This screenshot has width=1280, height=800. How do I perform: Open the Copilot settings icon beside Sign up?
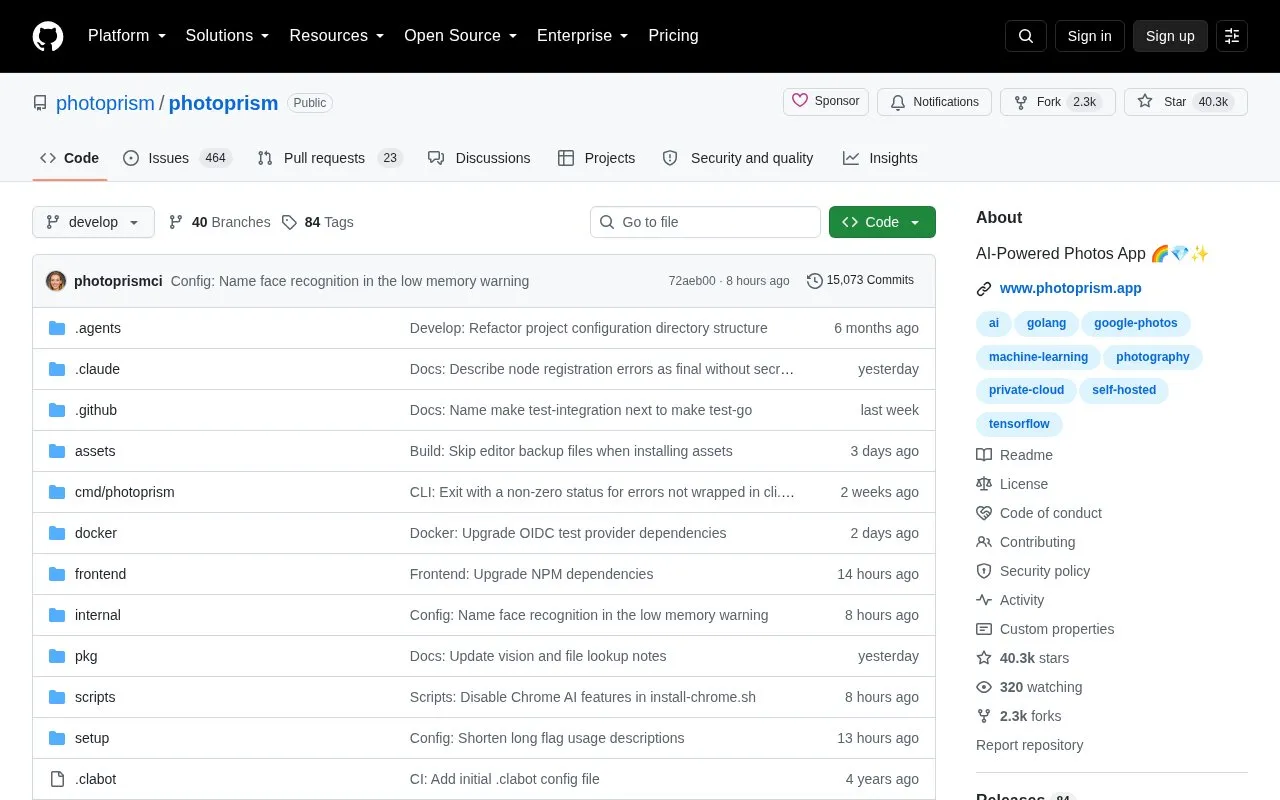(x=1232, y=36)
